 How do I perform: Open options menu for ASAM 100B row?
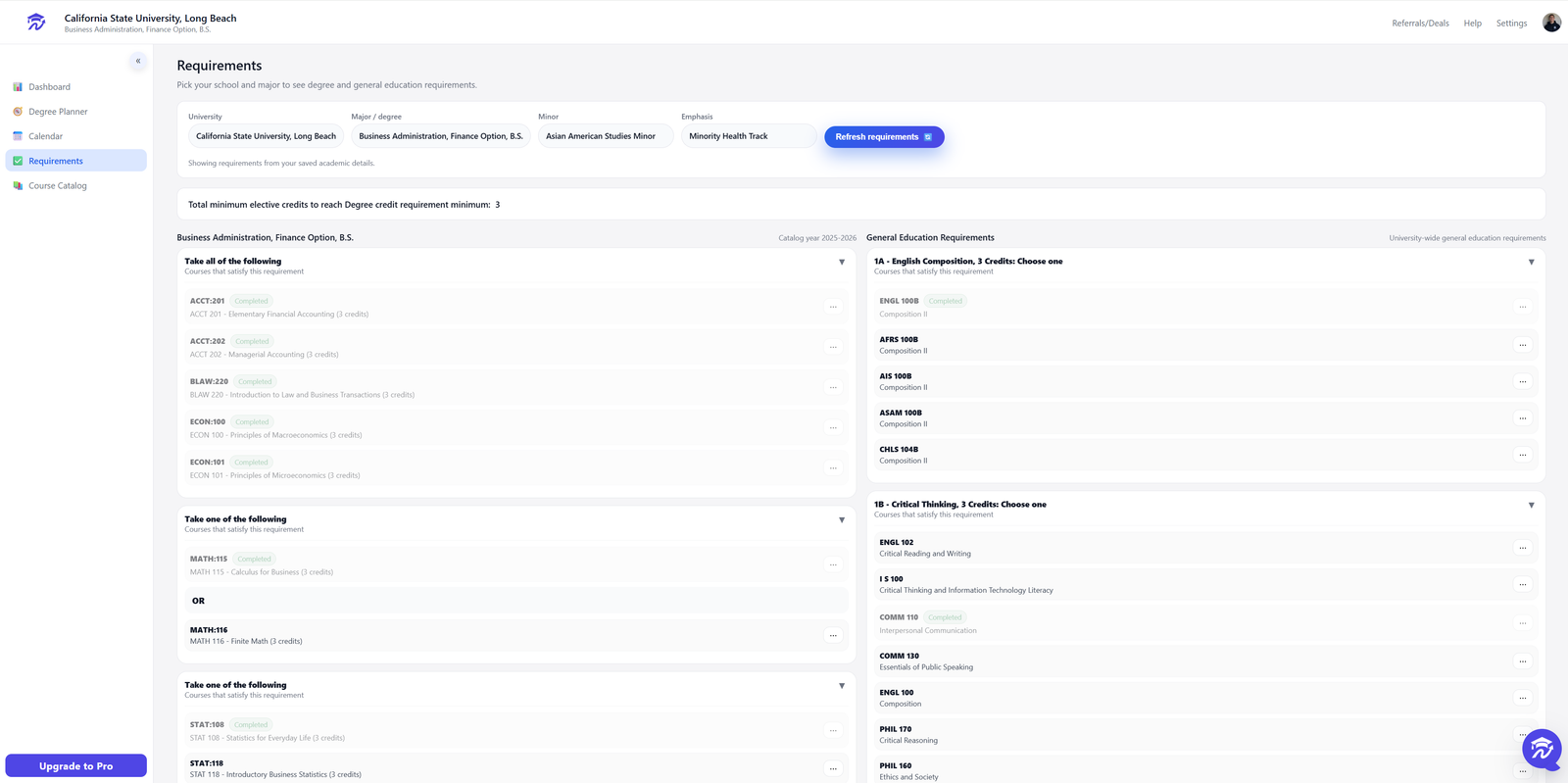coord(1522,418)
